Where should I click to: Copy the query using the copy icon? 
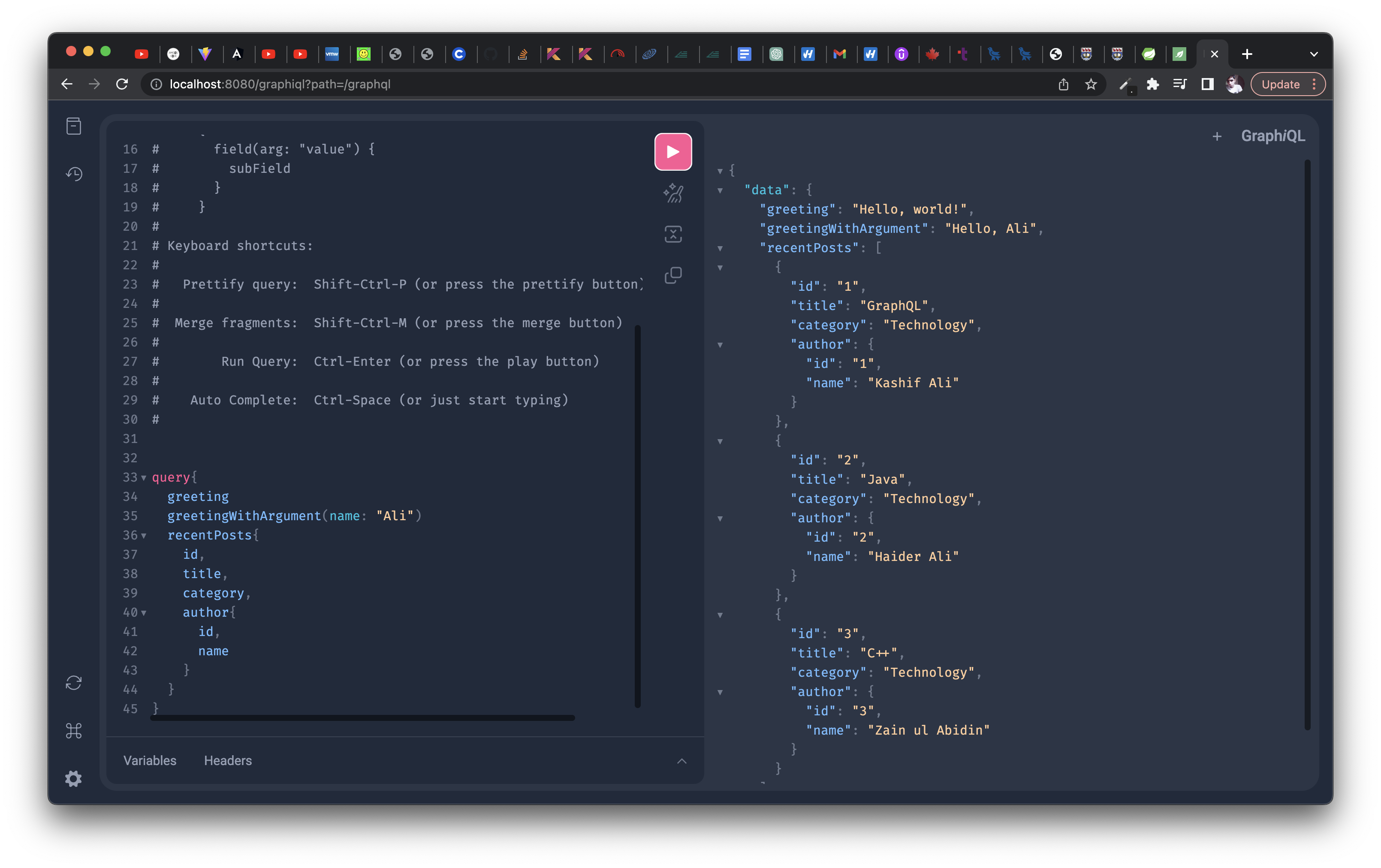pos(673,275)
